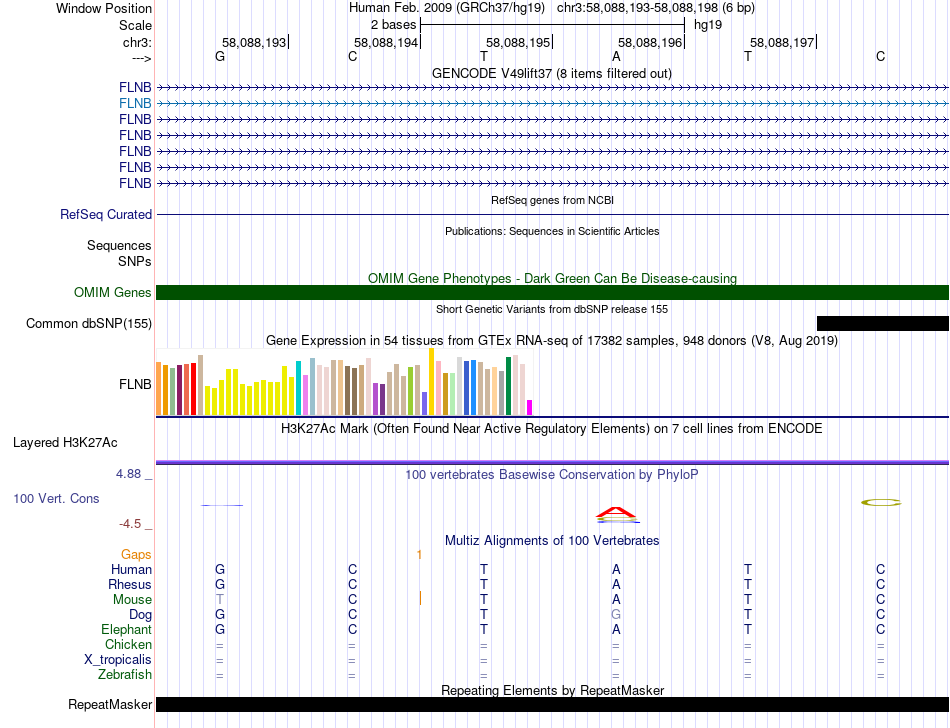The width and height of the screenshot is (950, 728).
Task: Click 'Multiz Alignments of 100 Vertebrates' title
Action: point(552,540)
